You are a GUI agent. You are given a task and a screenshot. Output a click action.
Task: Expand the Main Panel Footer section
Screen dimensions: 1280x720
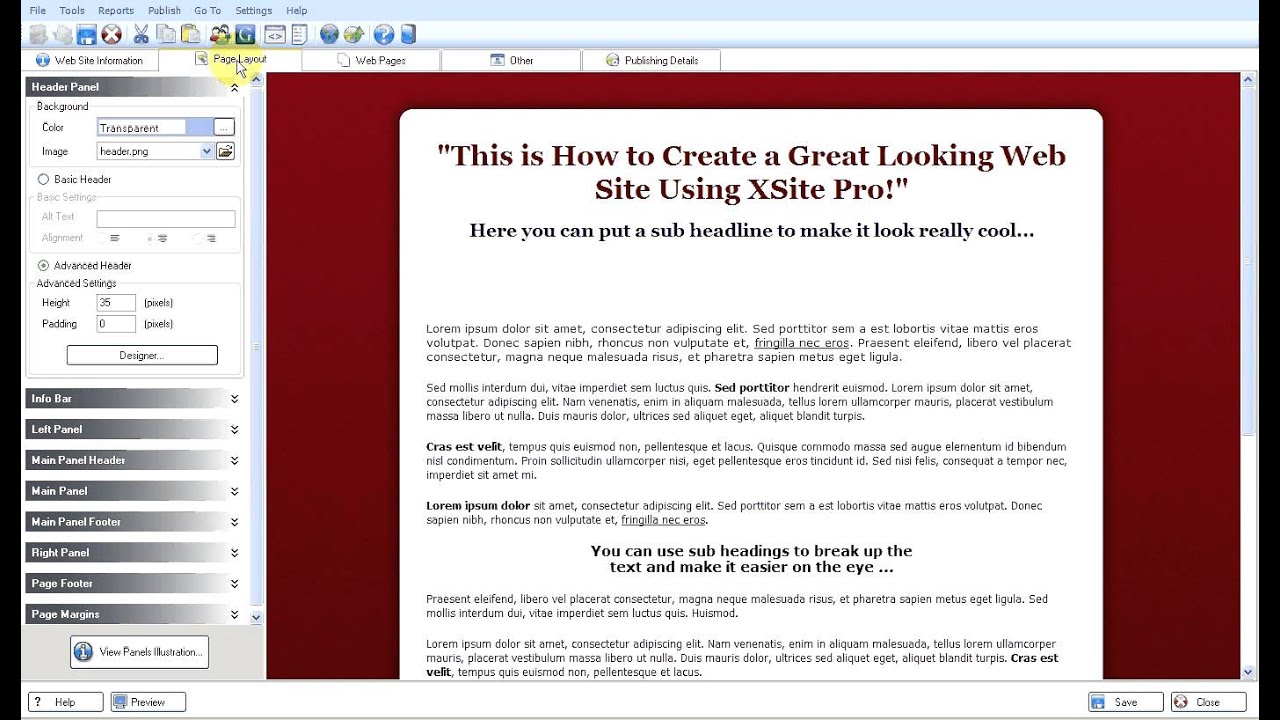click(x=234, y=521)
